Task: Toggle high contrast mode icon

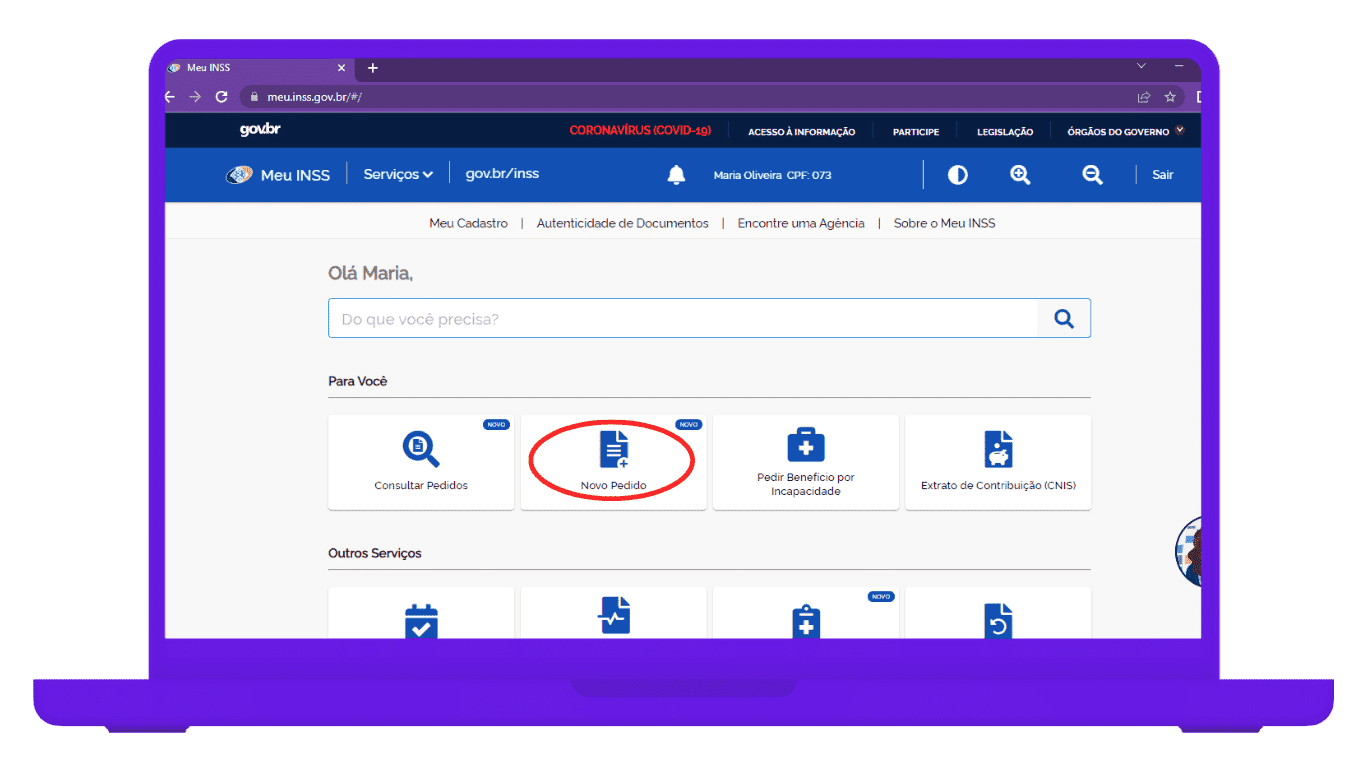Action: [957, 175]
